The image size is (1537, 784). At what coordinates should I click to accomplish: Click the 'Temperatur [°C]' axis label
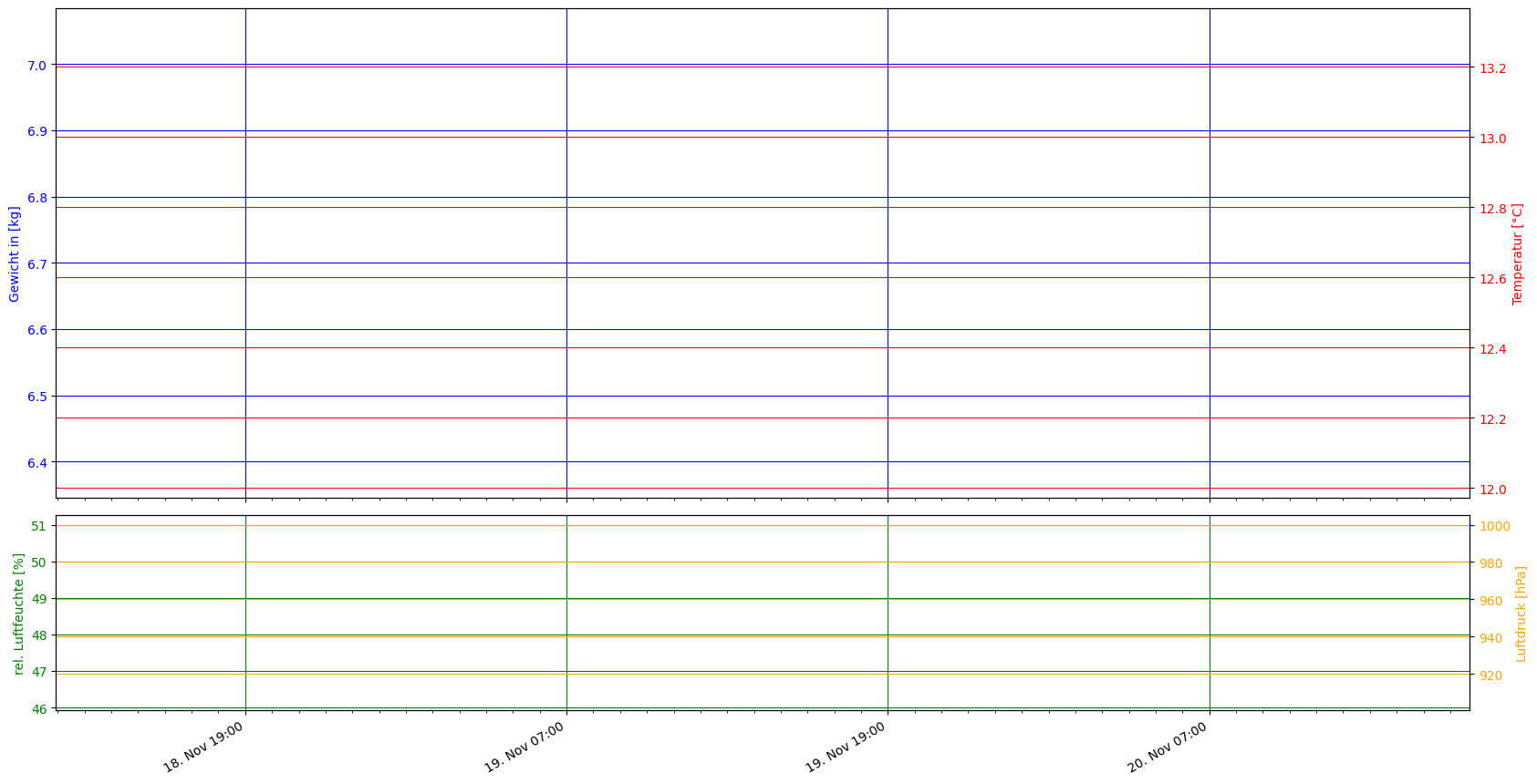pos(1518,253)
